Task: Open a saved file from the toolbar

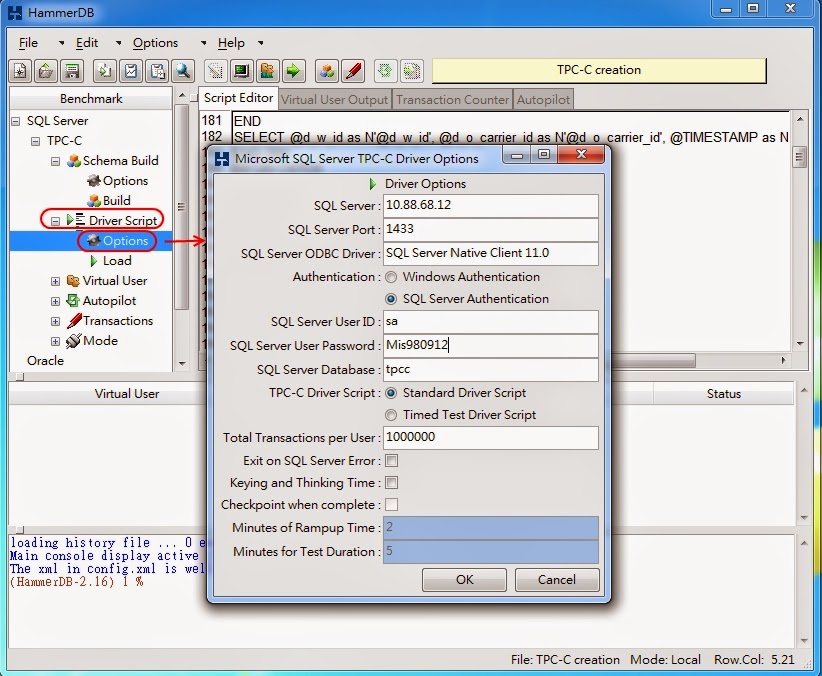Action: click(45, 70)
